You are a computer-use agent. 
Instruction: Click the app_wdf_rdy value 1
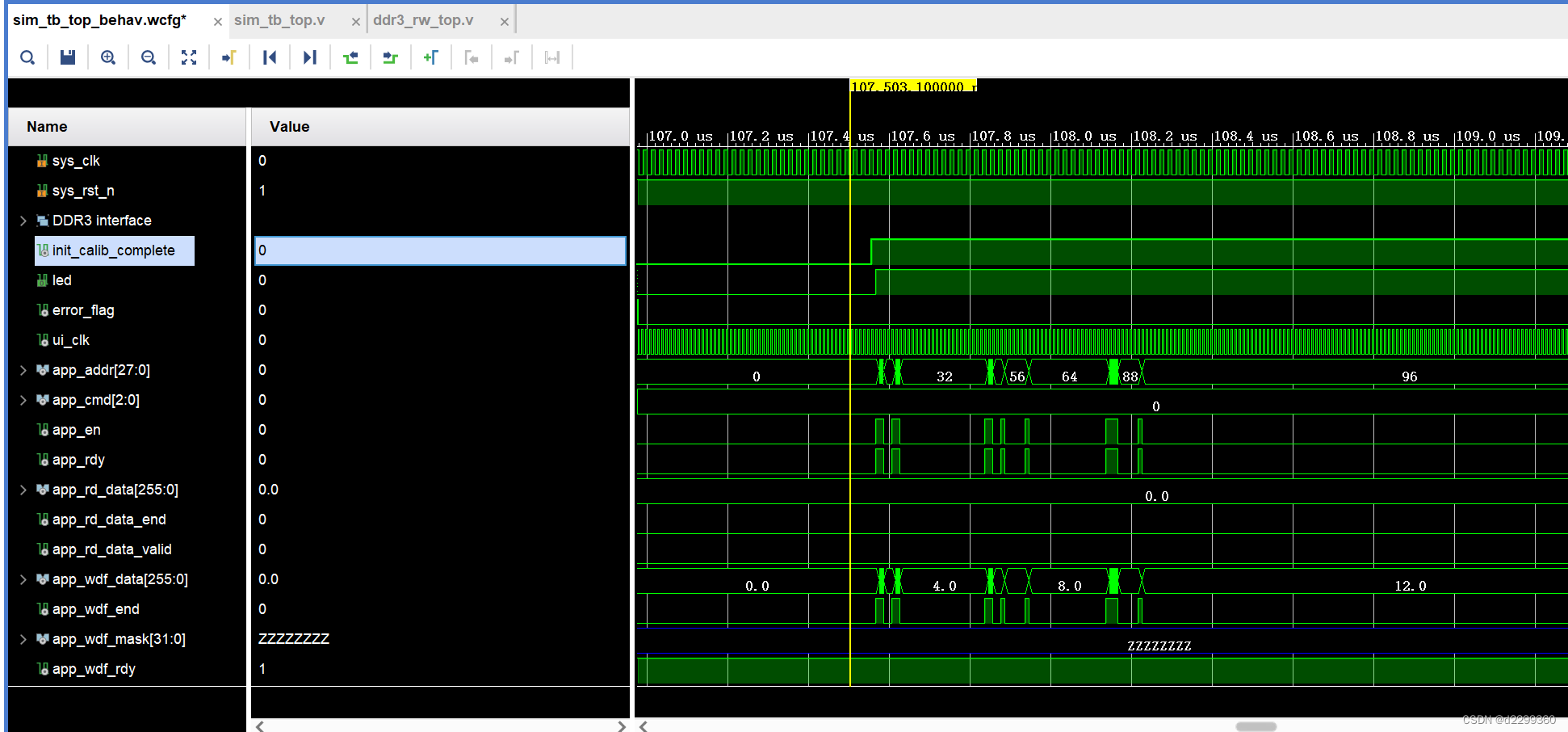coord(262,669)
